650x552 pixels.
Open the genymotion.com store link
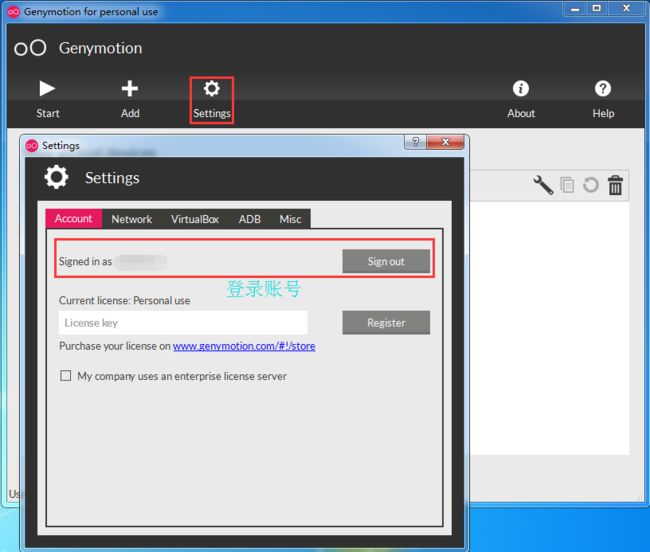(244, 346)
